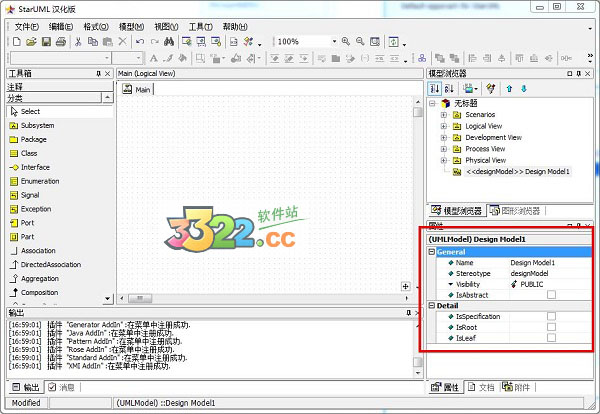
Task: Switch to the 文档 tab
Action: [x=481, y=387]
